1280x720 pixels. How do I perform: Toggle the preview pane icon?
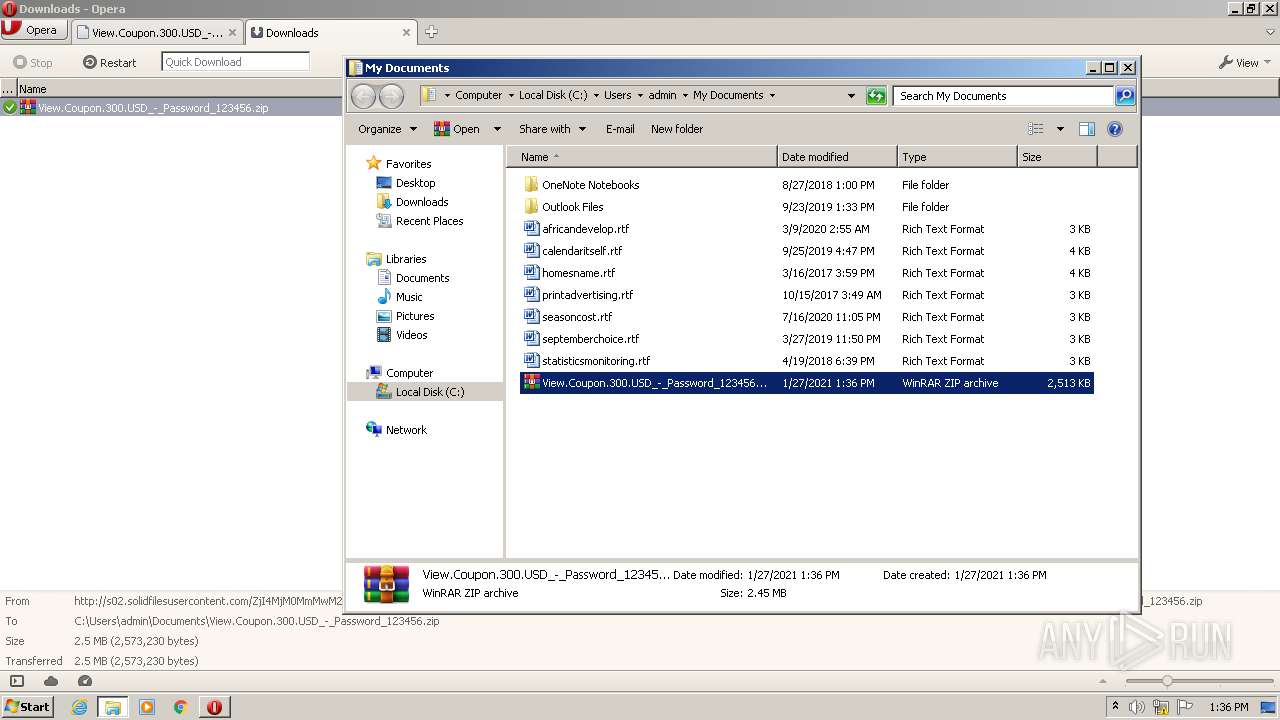pos(1087,129)
